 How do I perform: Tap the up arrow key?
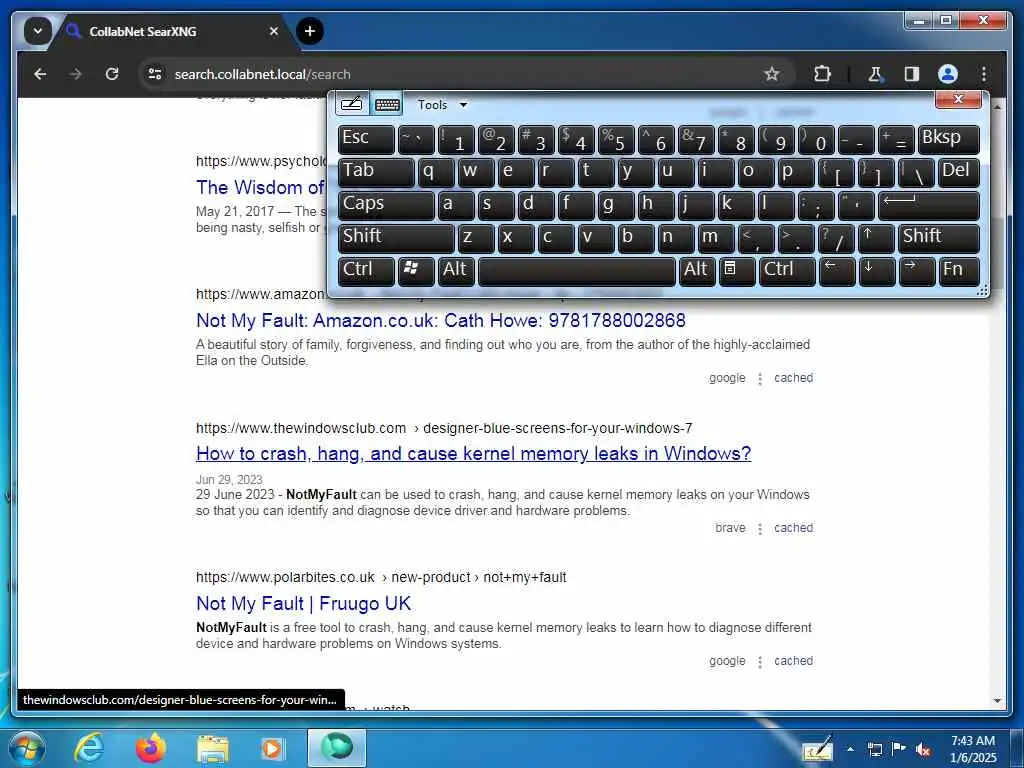(x=876, y=238)
